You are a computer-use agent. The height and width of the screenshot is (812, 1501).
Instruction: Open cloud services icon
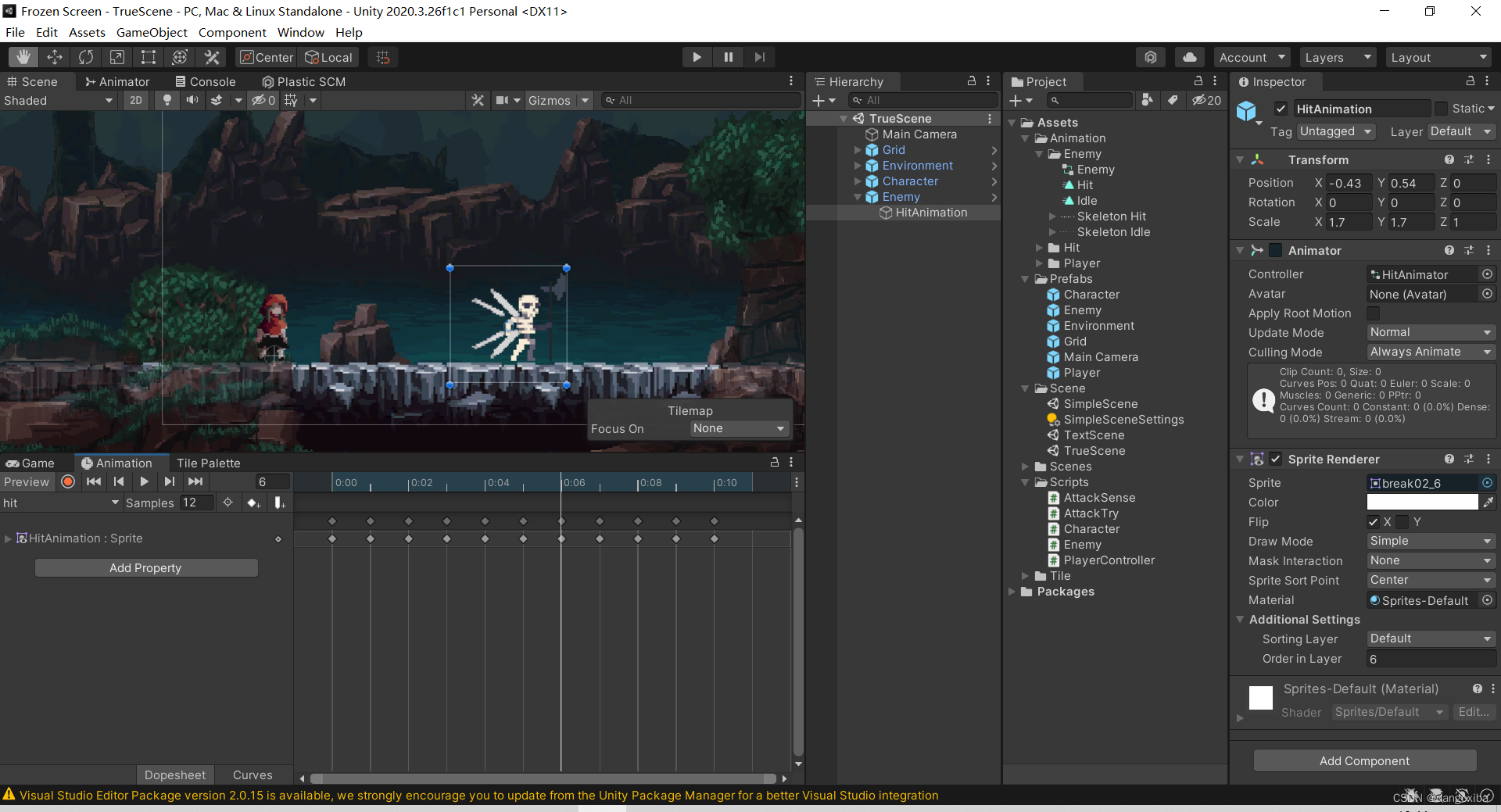(x=1189, y=57)
